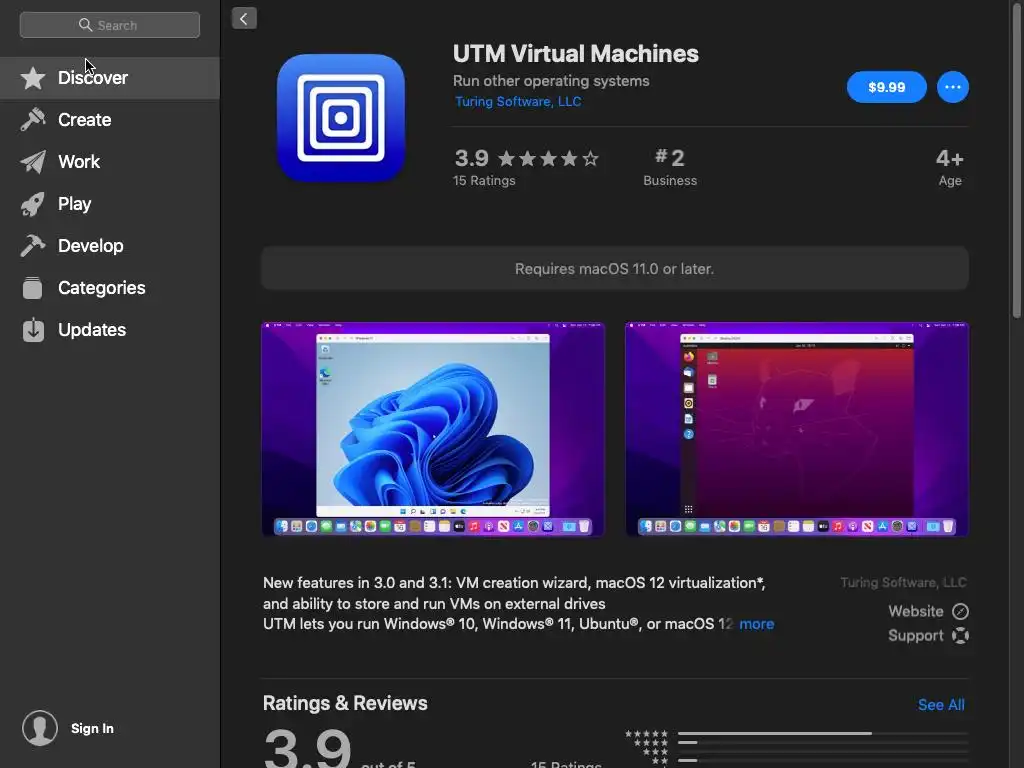The image size is (1024, 768).
Task: Open the Ubuntu screenshot thumbnail
Action: click(797, 429)
